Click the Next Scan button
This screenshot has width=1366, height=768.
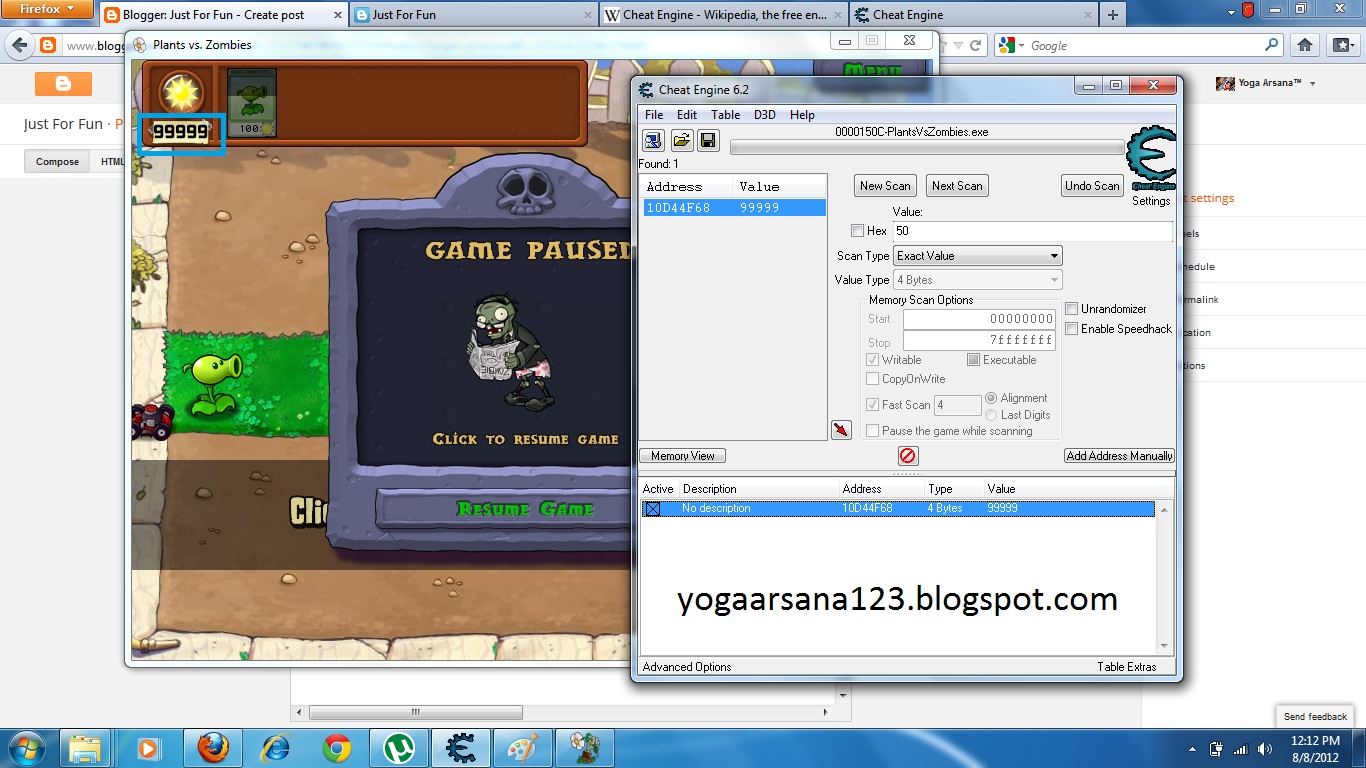[x=957, y=186]
